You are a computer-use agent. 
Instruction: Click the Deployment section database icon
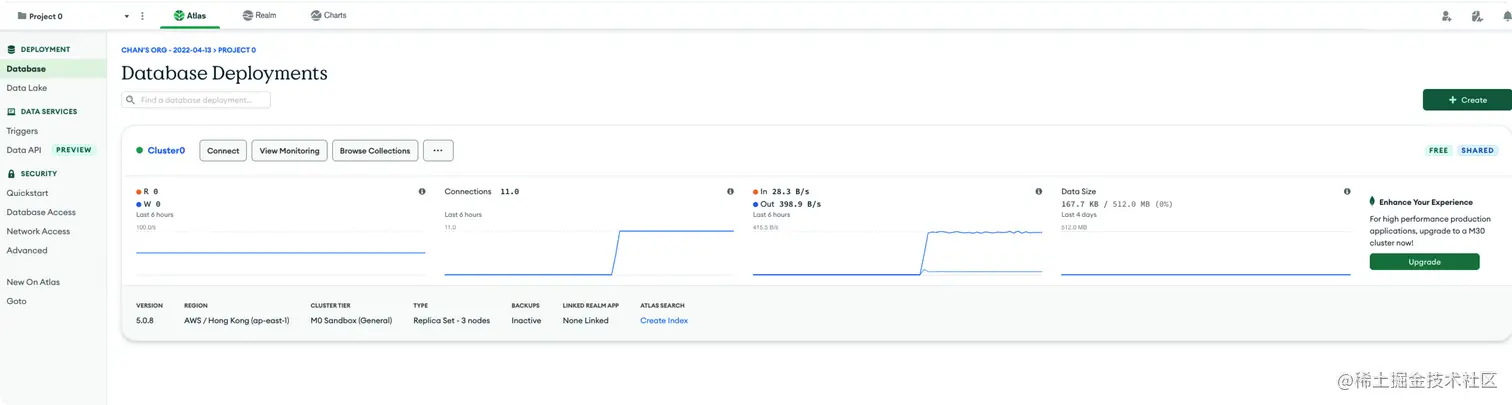tap(11, 49)
